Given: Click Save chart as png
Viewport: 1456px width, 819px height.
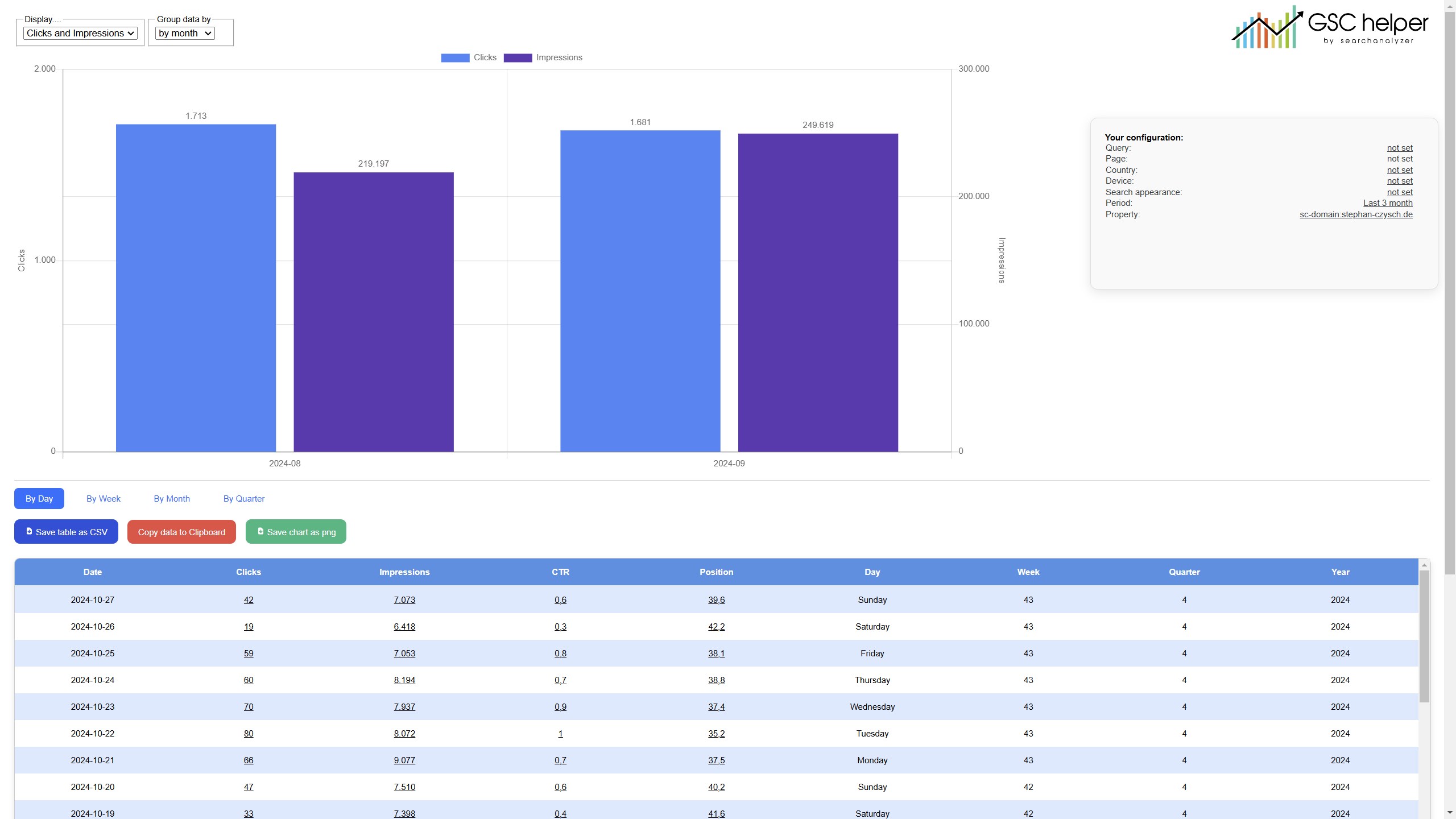Looking at the screenshot, I should coord(296,531).
